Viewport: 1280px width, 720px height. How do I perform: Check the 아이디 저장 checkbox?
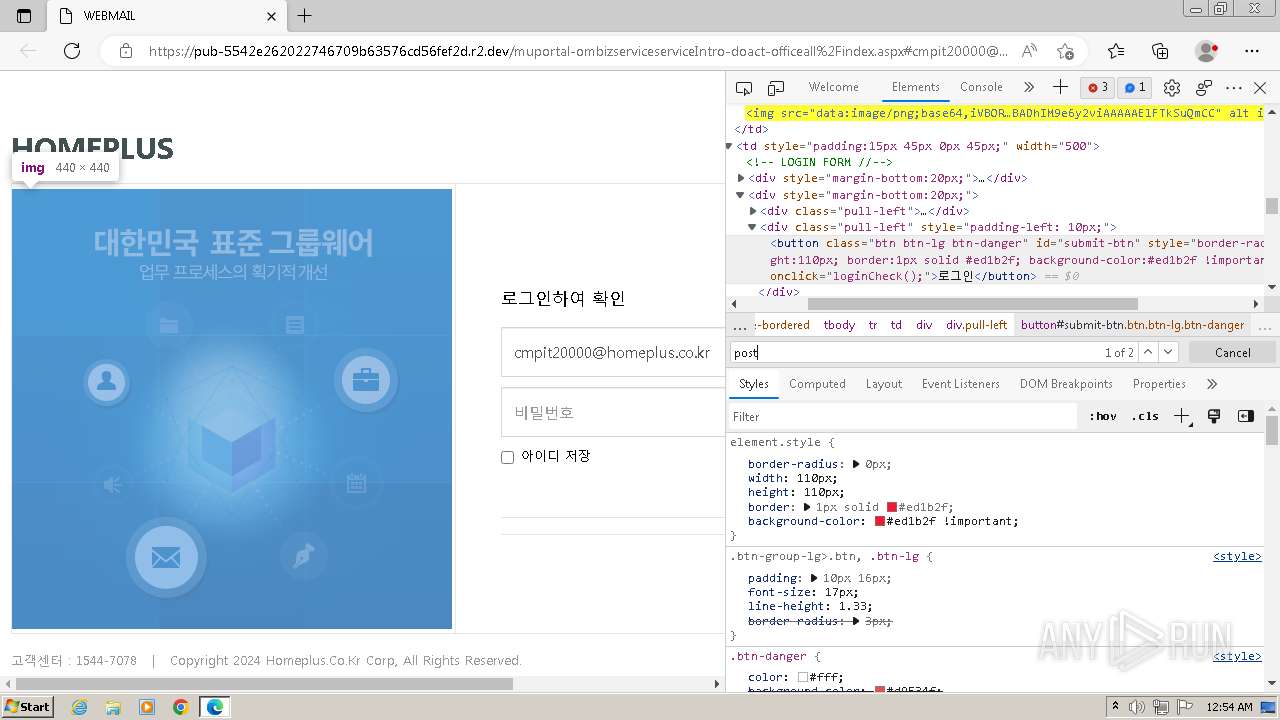coord(507,457)
